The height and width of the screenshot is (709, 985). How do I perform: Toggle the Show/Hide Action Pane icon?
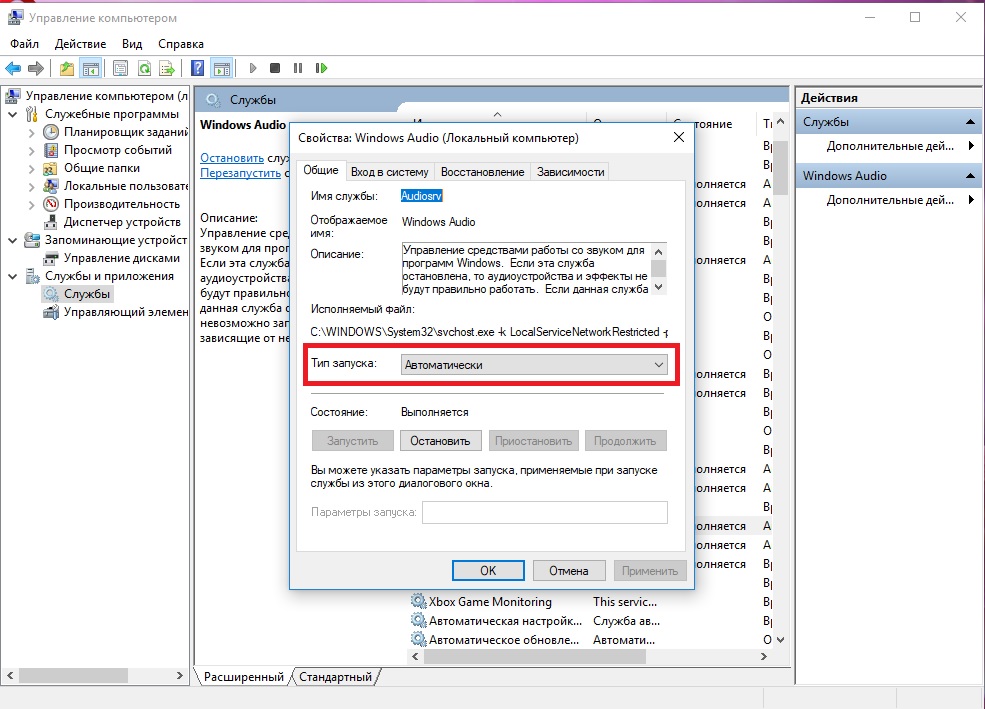(x=222, y=68)
